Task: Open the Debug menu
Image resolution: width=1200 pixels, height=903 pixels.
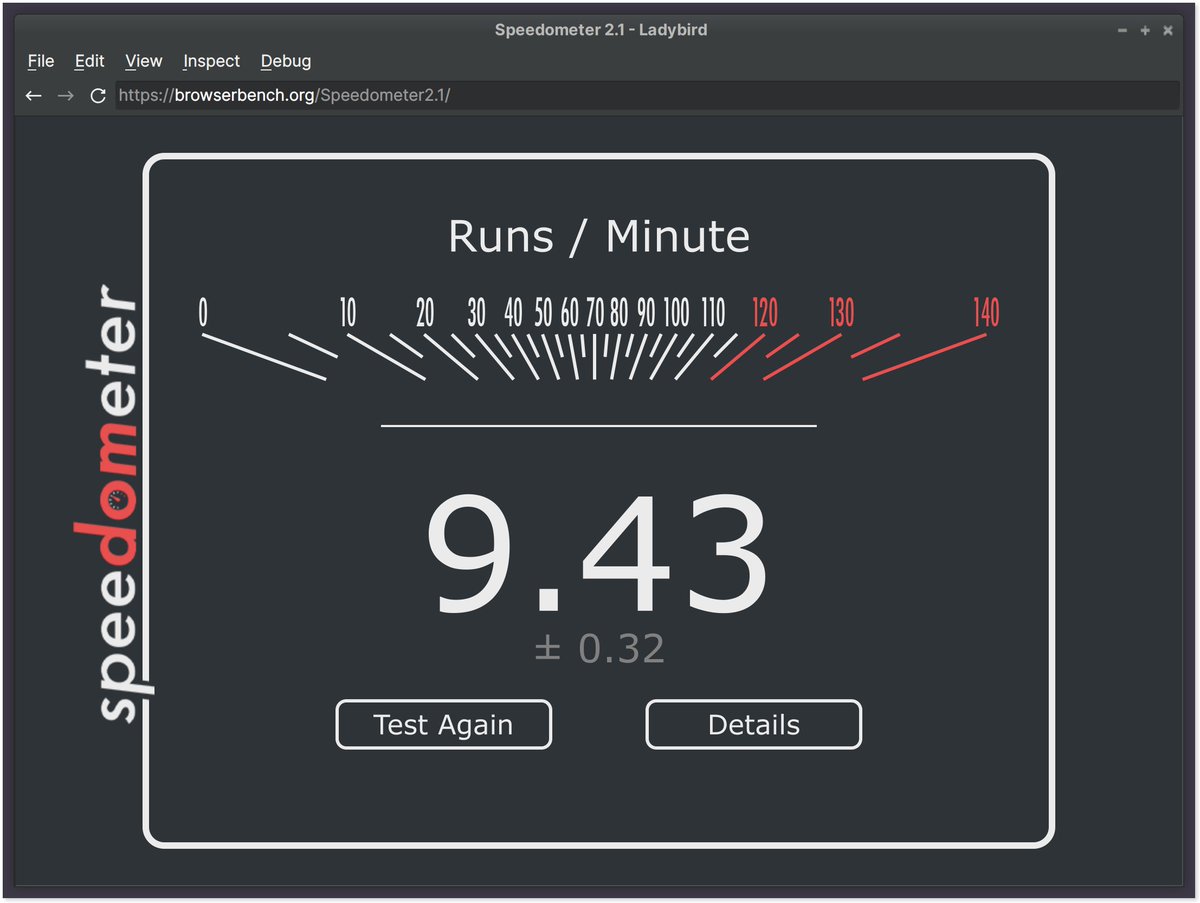Action: tap(286, 61)
